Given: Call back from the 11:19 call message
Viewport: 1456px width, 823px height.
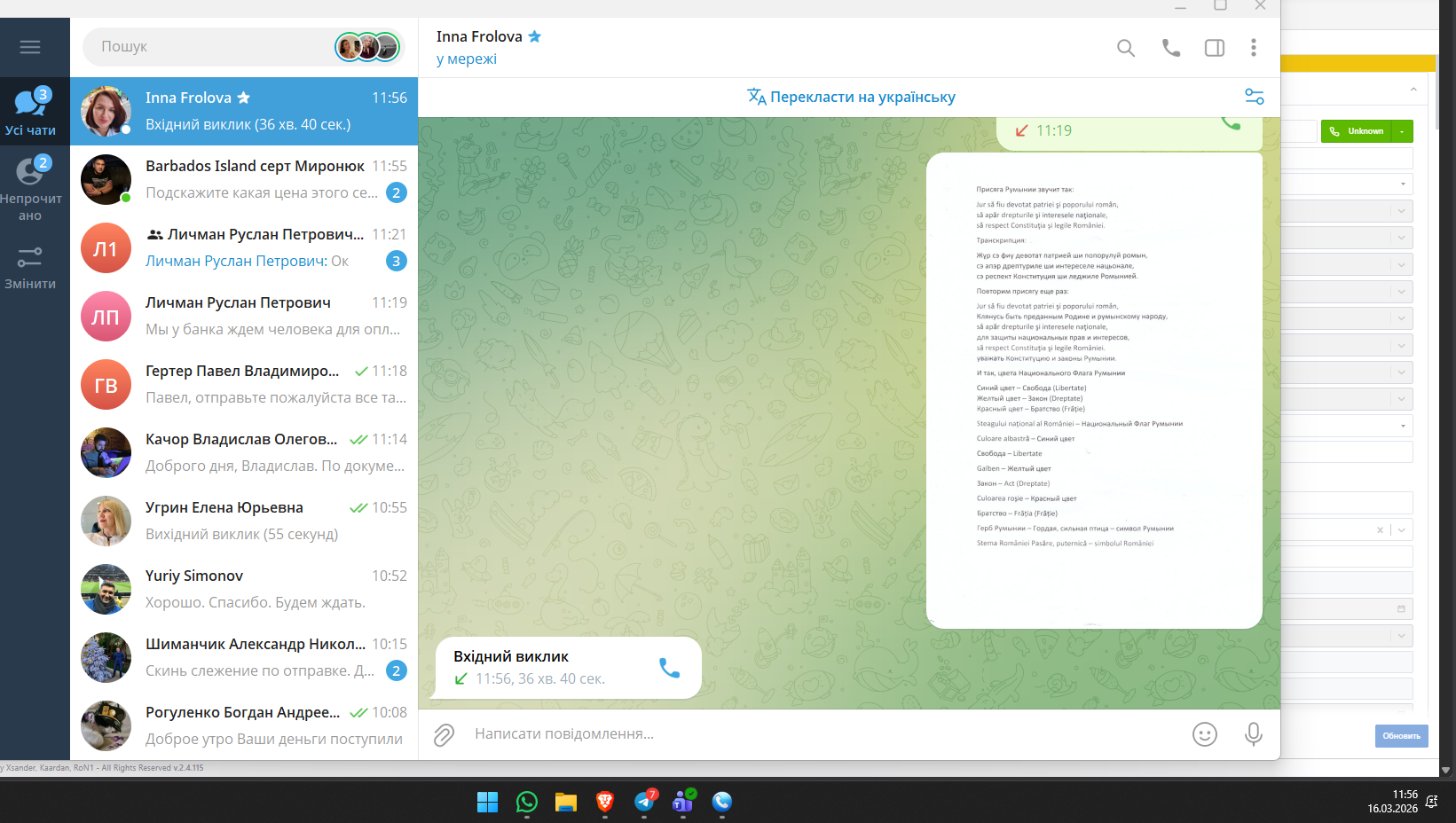Looking at the screenshot, I should coord(1231,122).
